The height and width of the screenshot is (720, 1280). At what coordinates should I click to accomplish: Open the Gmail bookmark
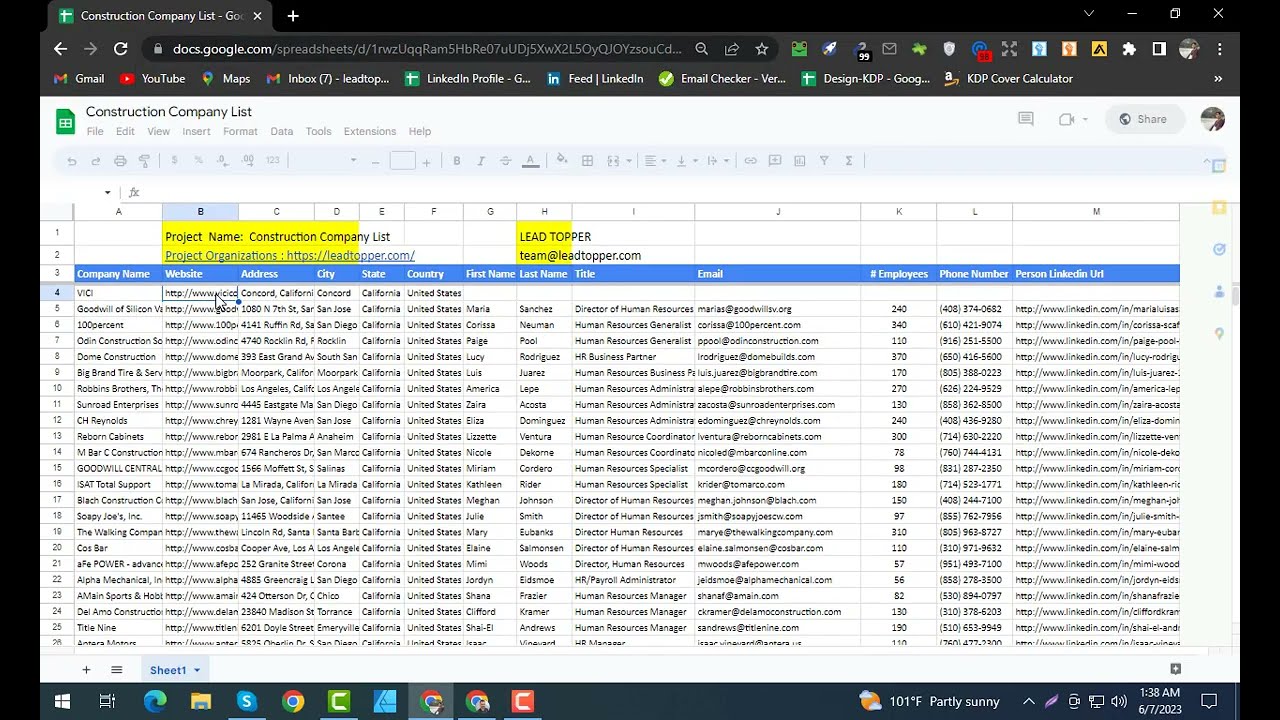pyautogui.click(x=79, y=79)
